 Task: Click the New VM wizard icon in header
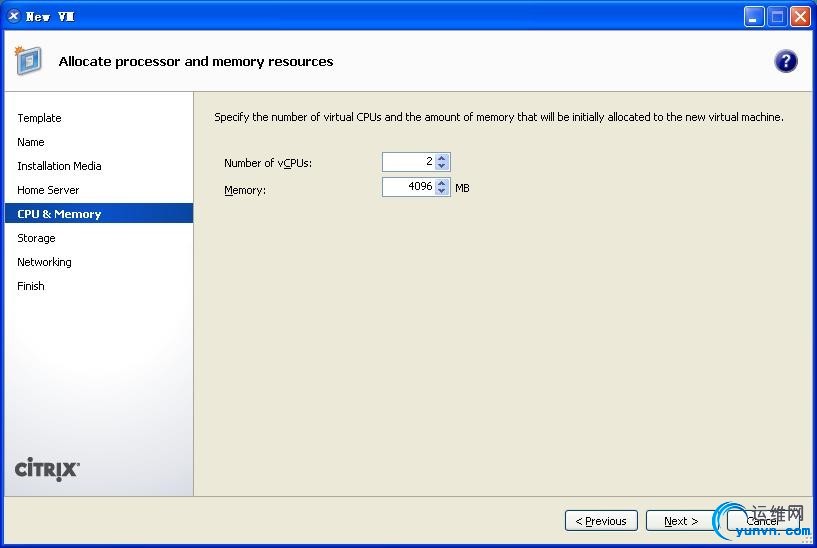28,60
